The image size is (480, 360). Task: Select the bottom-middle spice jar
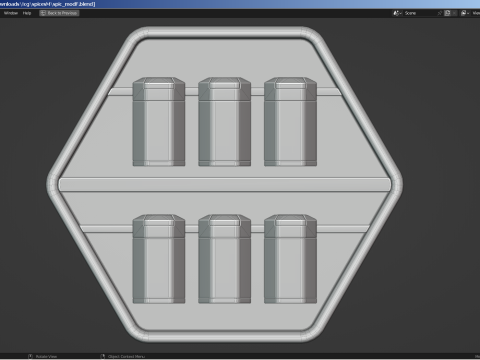(225, 259)
